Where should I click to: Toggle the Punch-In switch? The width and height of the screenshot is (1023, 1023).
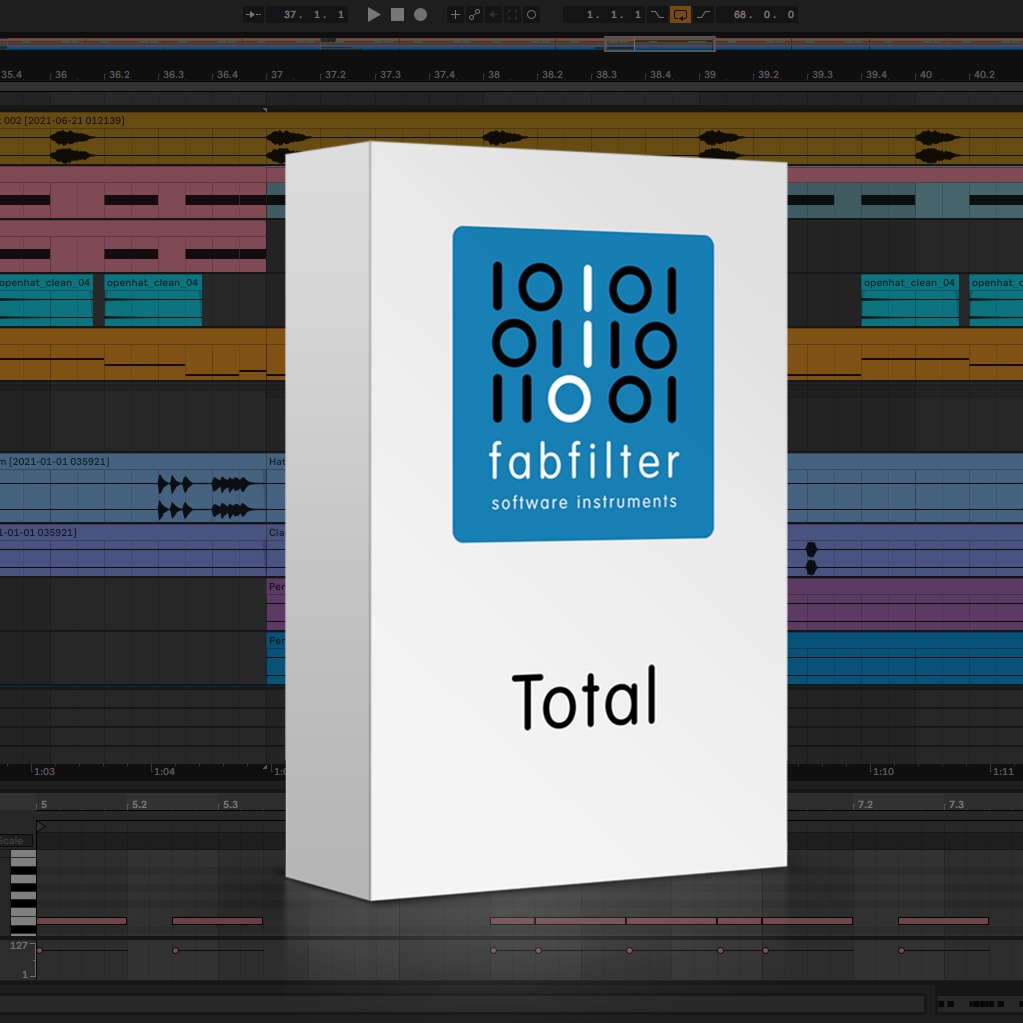(x=657, y=15)
